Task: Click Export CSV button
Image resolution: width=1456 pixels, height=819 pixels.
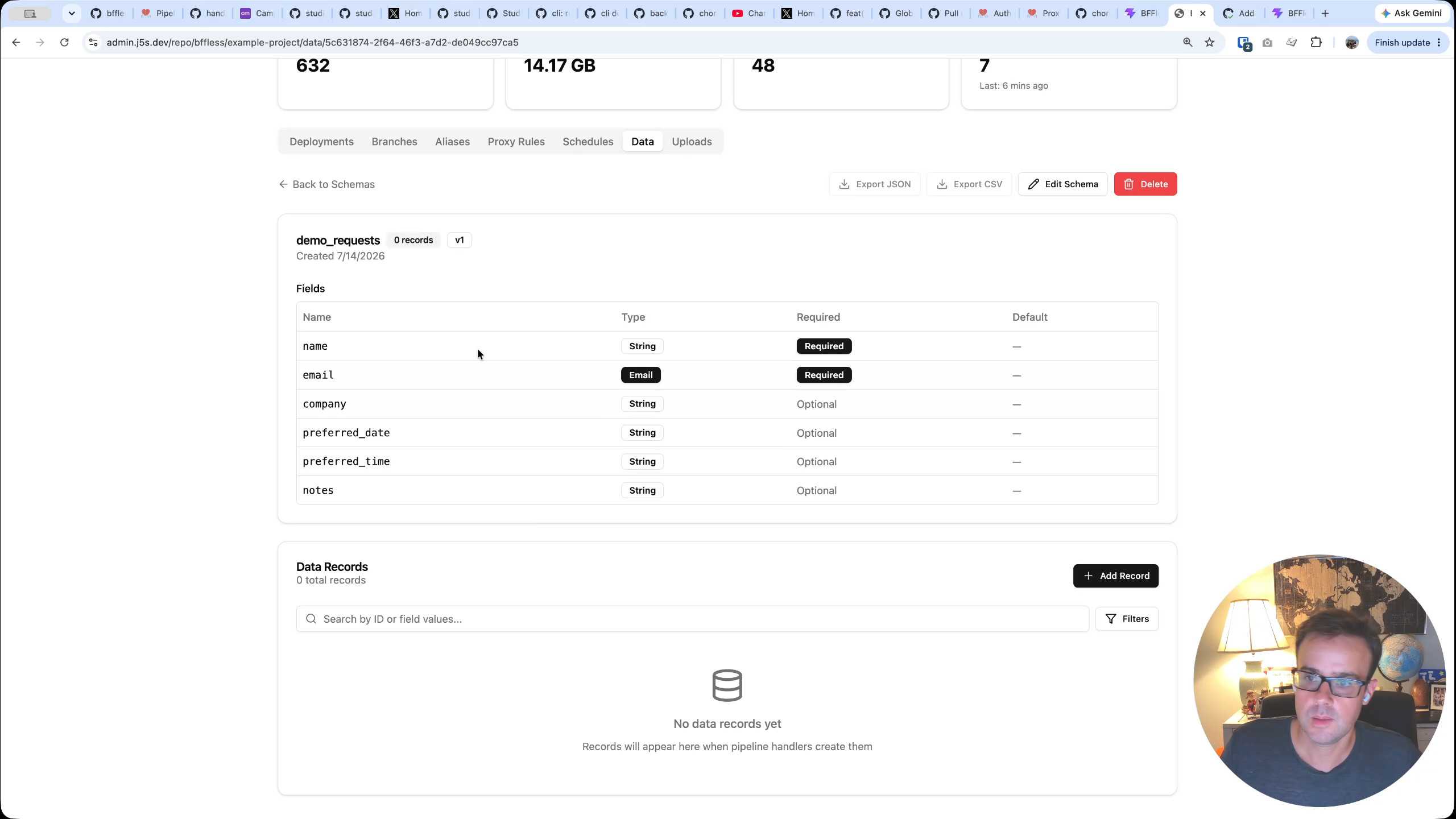Action: point(969,184)
